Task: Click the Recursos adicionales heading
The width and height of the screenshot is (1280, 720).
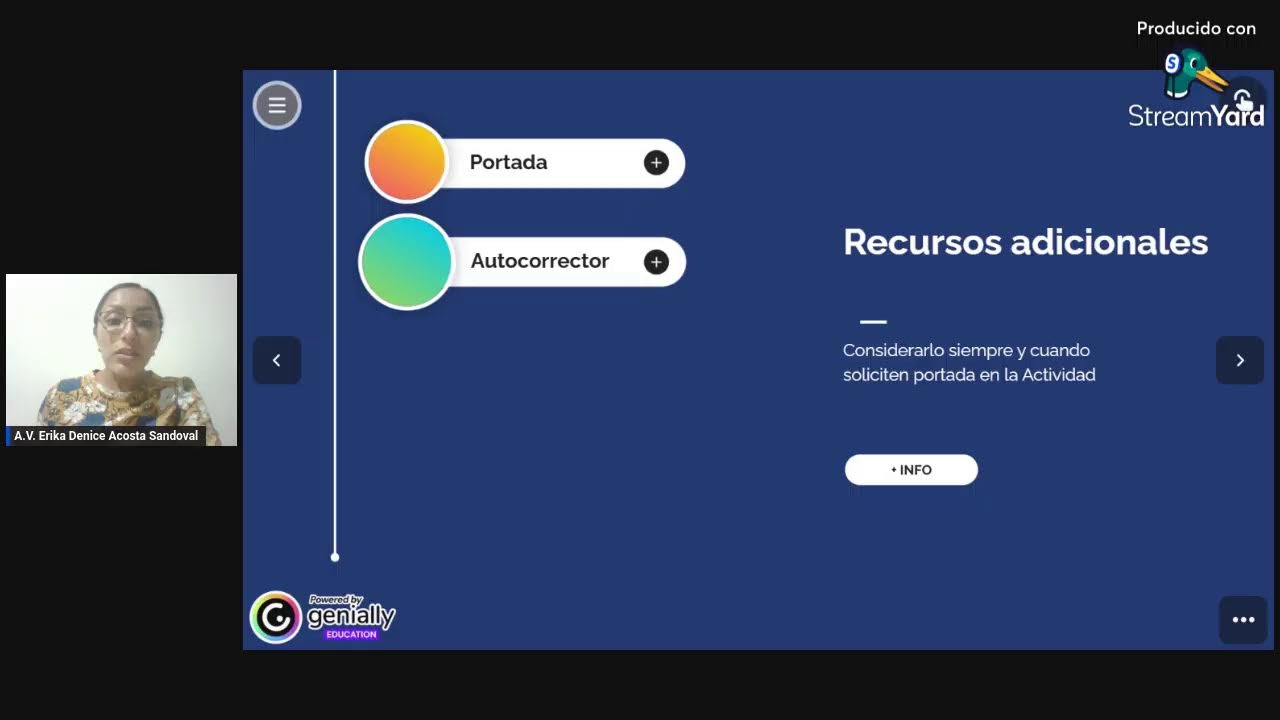Action: pos(1026,242)
